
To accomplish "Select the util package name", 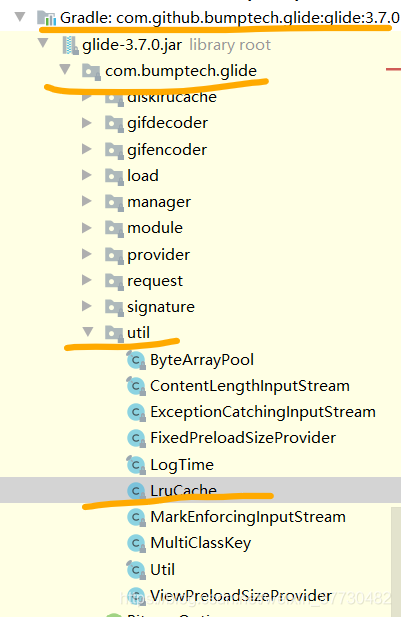I will (x=139, y=333).
